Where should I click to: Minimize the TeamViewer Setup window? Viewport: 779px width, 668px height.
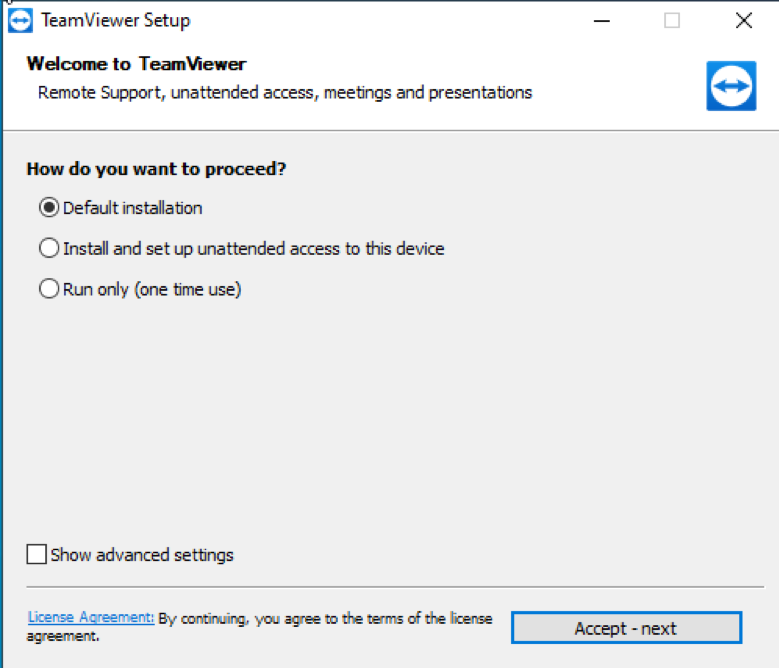602,21
